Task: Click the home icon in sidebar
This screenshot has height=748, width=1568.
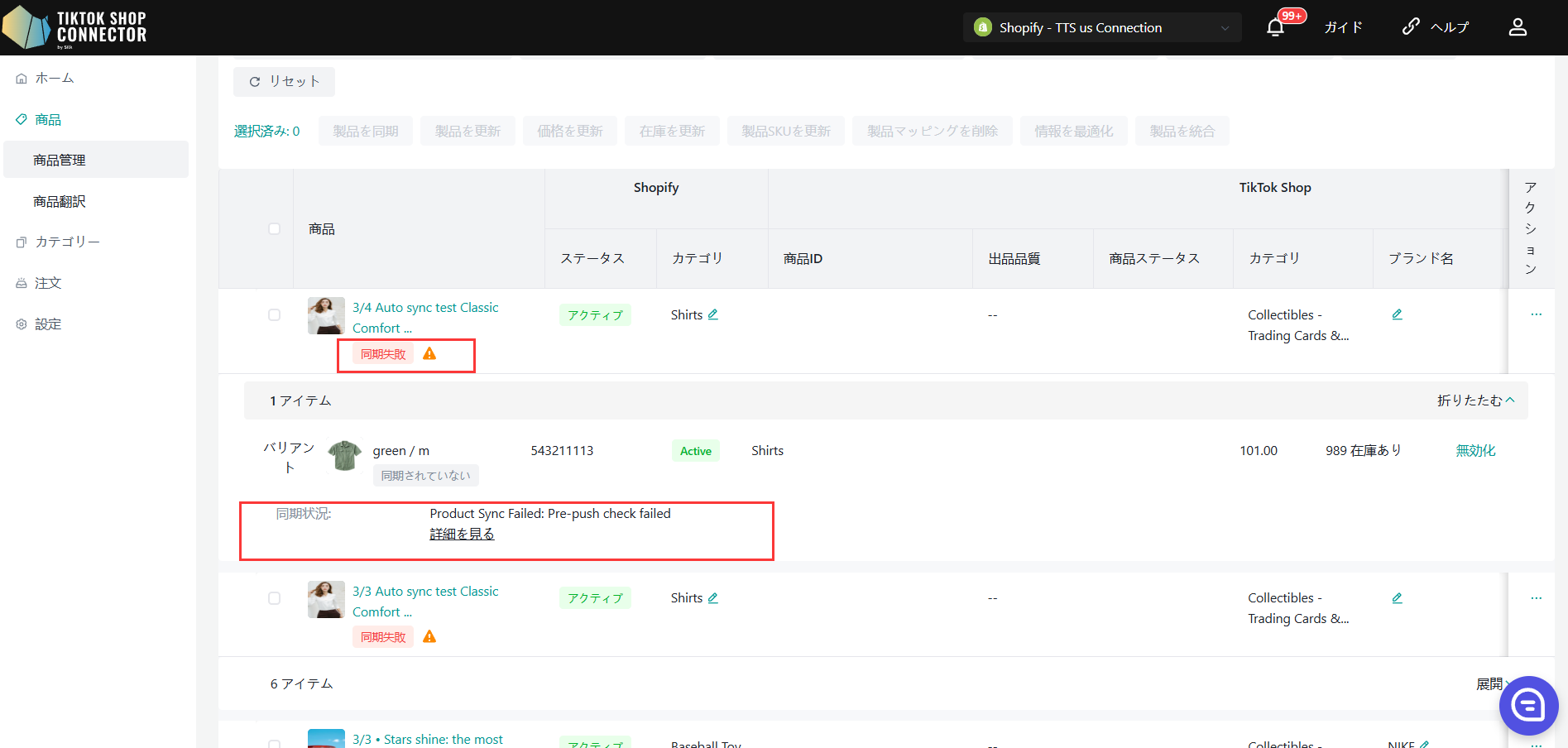Action: click(x=22, y=79)
